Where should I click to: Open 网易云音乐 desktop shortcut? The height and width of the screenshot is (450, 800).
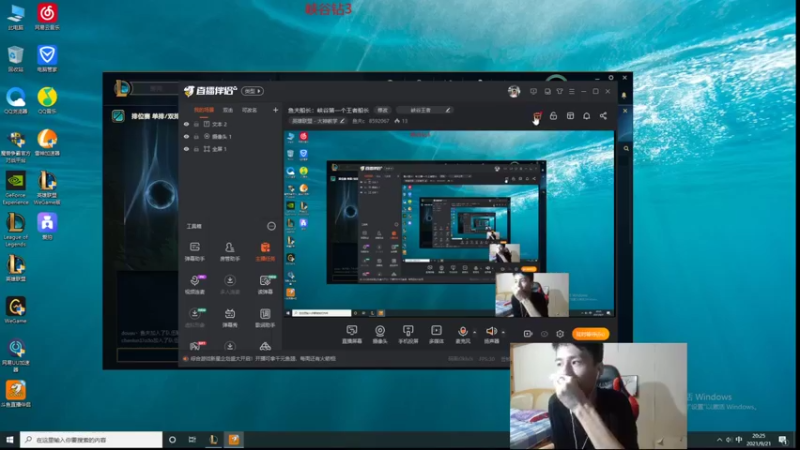(47, 17)
